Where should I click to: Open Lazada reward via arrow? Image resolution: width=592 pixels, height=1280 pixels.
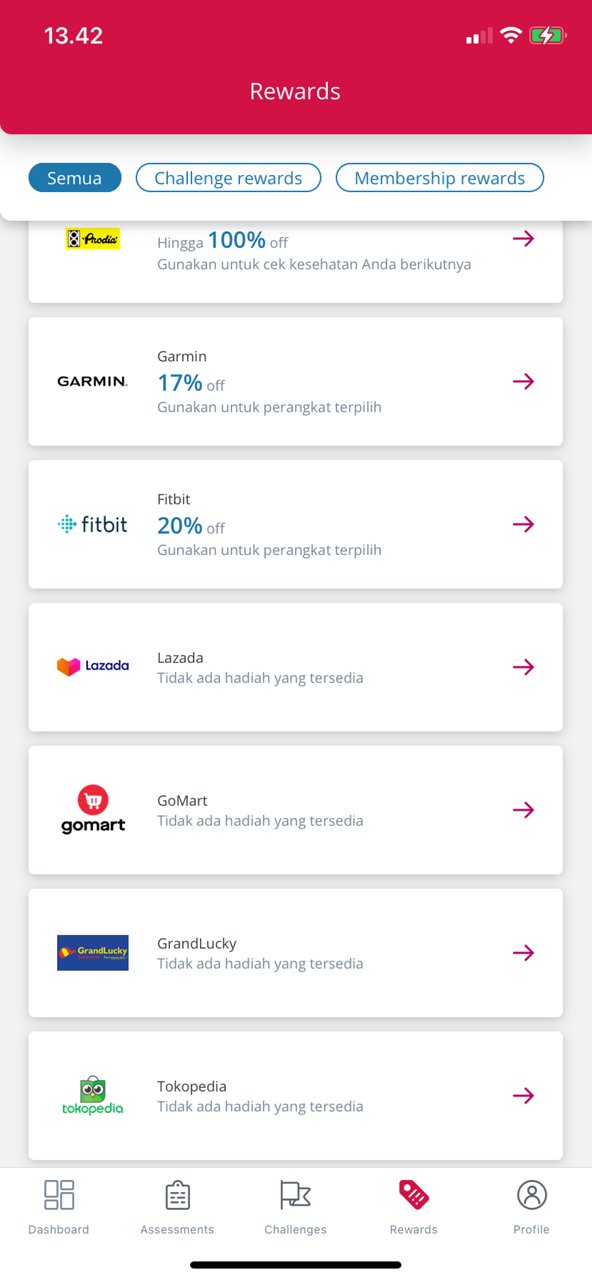coord(523,667)
